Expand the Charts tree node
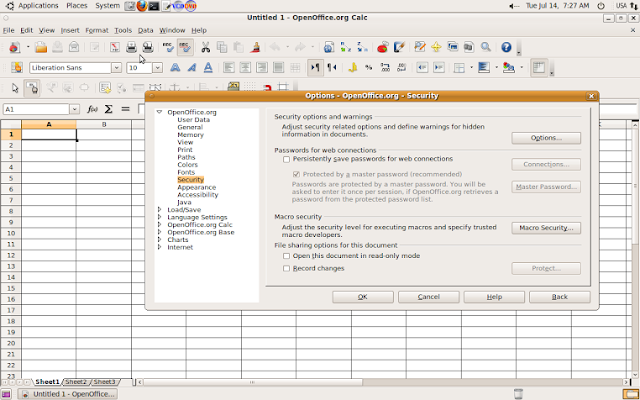640x400 pixels. [159, 240]
